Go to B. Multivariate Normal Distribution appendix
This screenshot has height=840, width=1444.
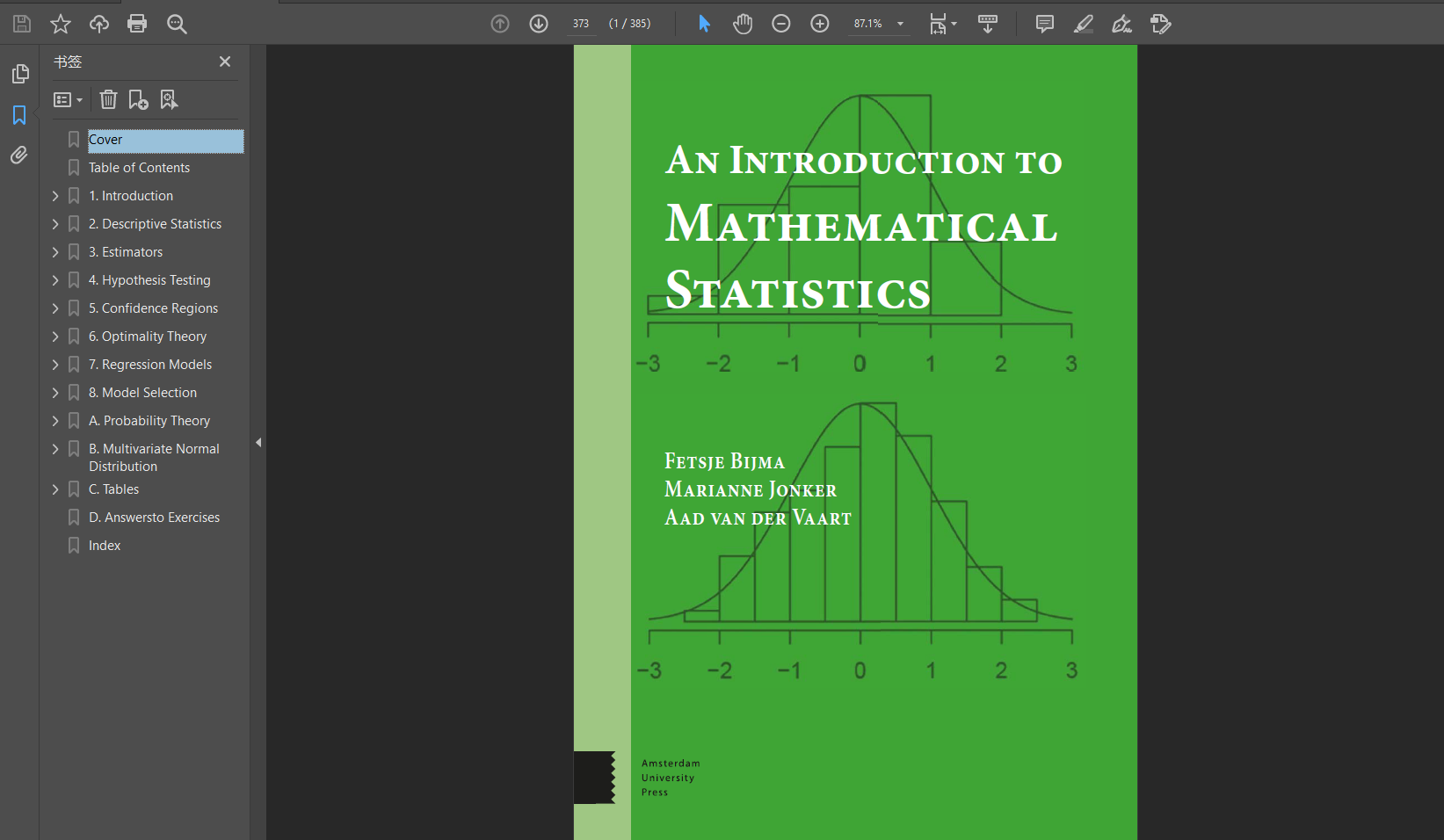[x=154, y=458]
